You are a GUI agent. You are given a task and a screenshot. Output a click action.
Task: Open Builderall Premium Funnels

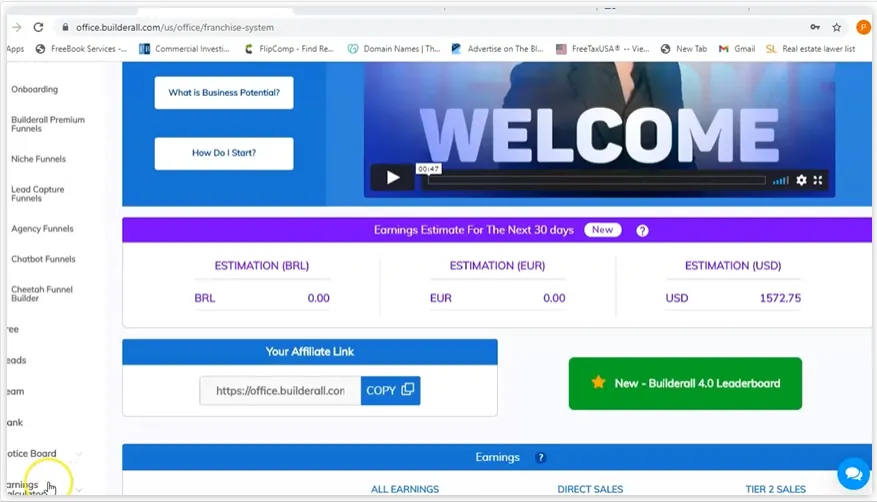(48, 124)
